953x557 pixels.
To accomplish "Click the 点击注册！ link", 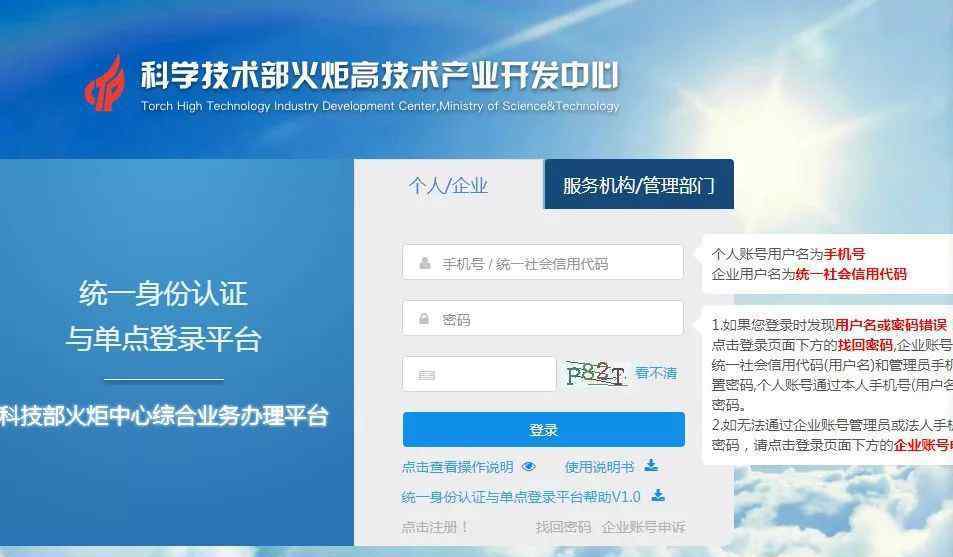I will (435, 527).
